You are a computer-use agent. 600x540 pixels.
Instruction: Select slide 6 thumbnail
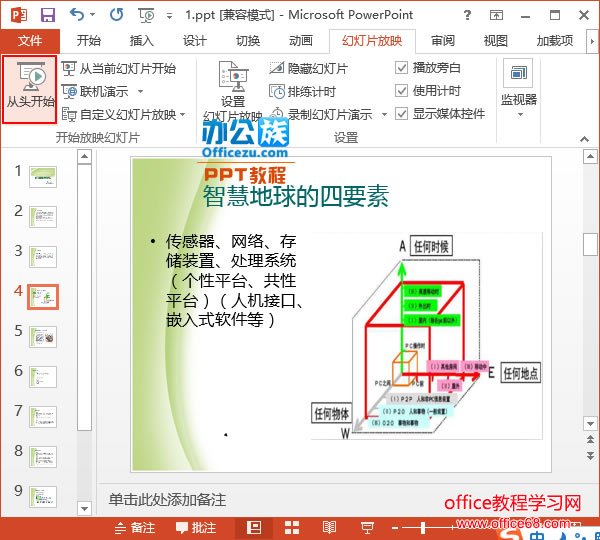click(x=43, y=377)
